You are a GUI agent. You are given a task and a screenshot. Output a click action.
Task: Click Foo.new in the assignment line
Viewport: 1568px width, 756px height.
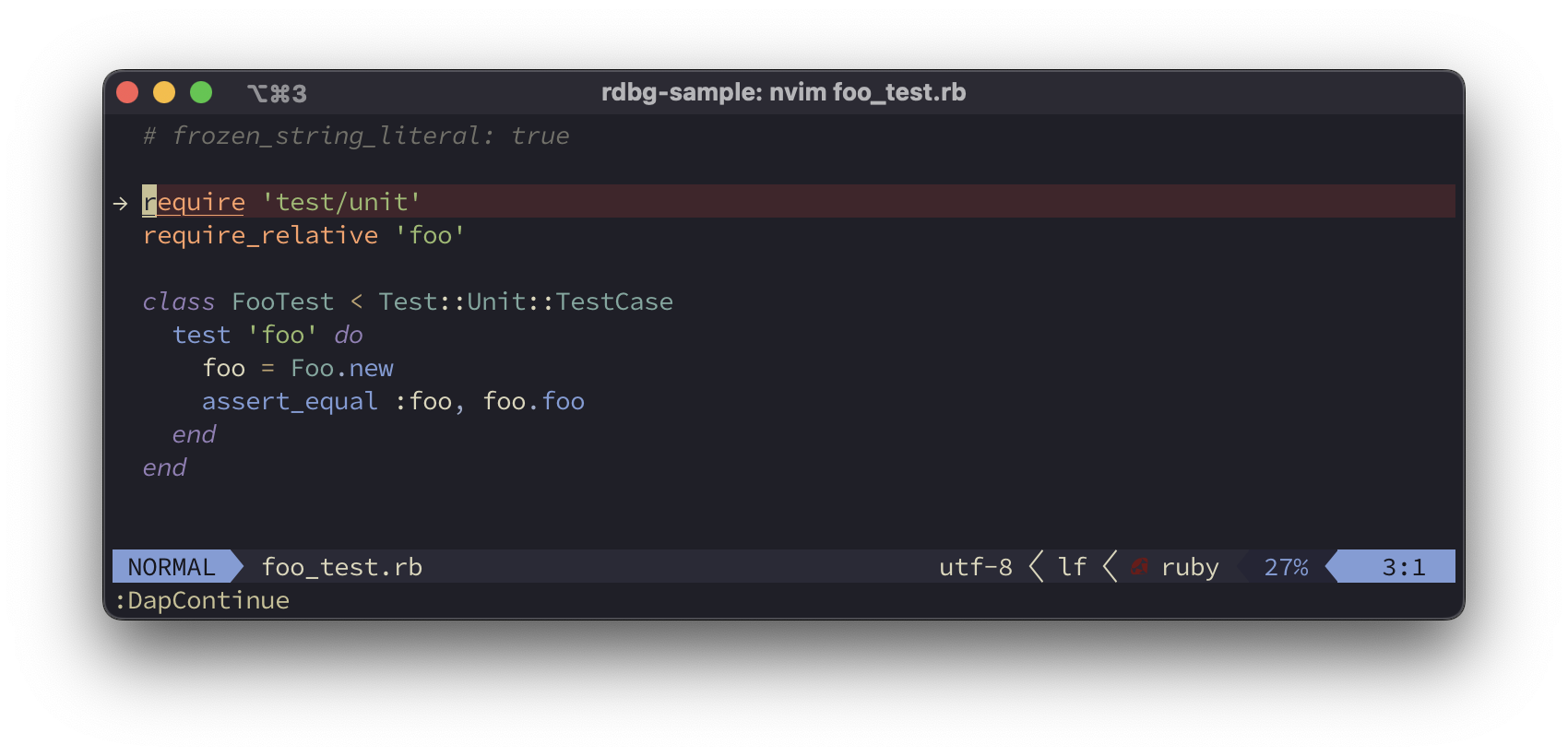click(342, 369)
